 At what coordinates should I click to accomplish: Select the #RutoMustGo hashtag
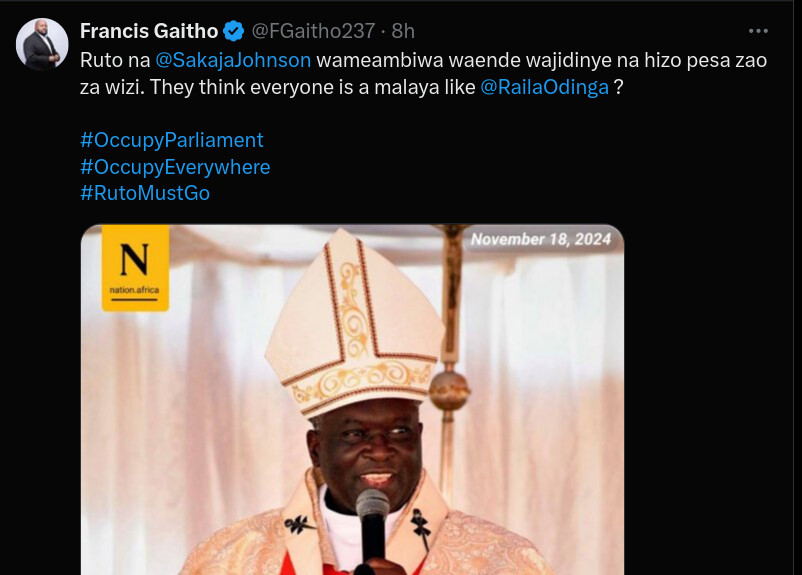145,193
